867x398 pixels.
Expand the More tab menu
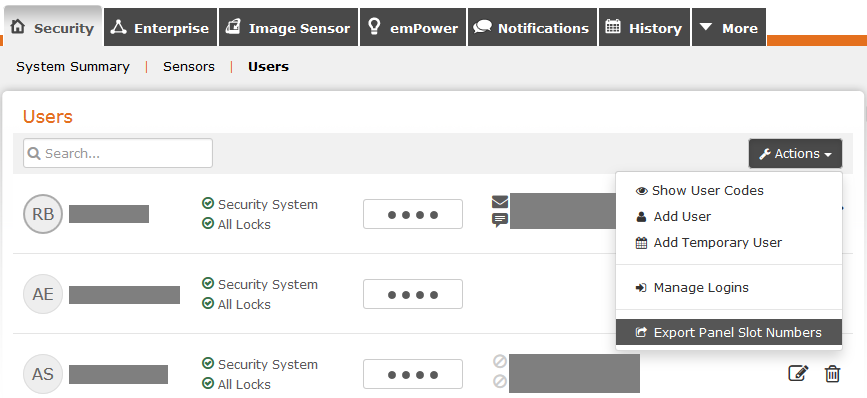coord(729,27)
